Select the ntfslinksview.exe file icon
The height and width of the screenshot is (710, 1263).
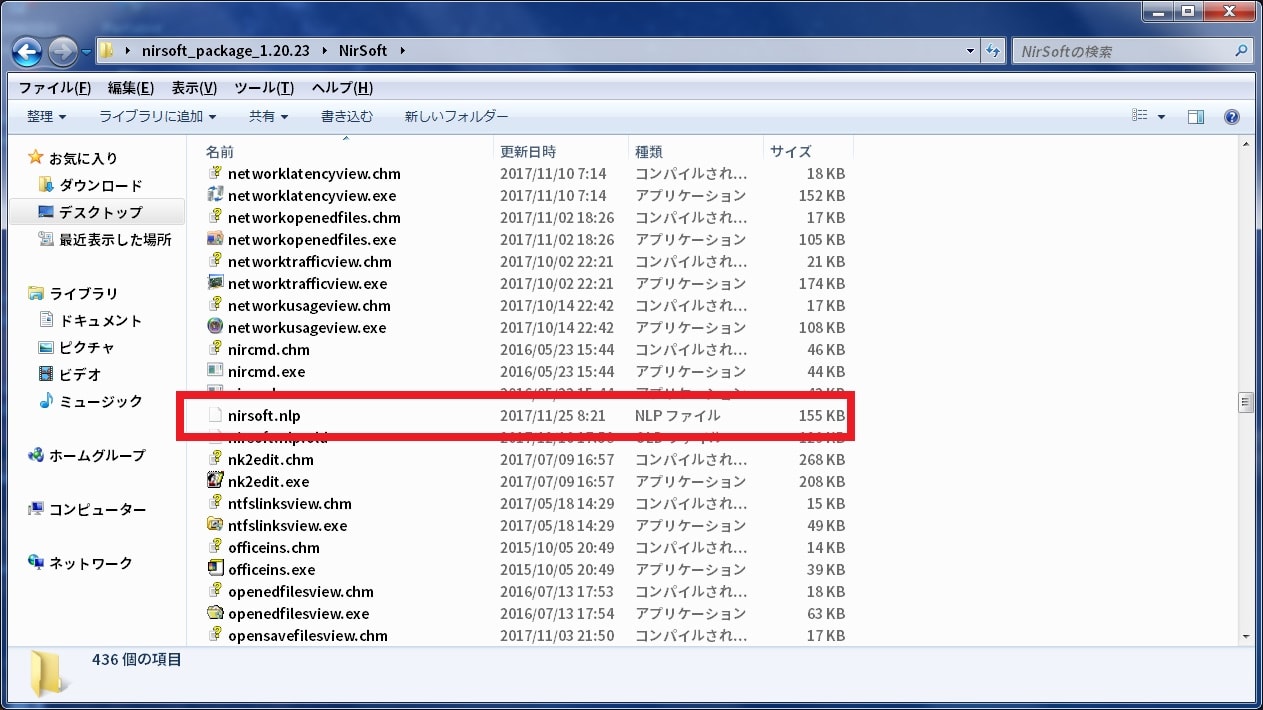(x=215, y=525)
